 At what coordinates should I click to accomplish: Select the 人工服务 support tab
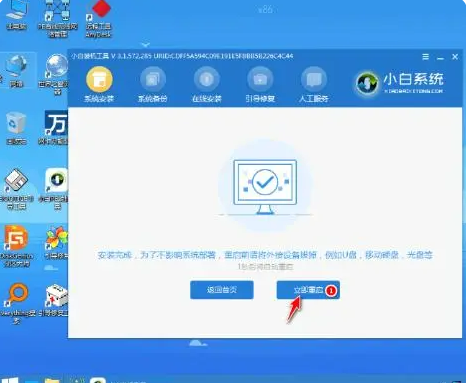click(313, 84)
